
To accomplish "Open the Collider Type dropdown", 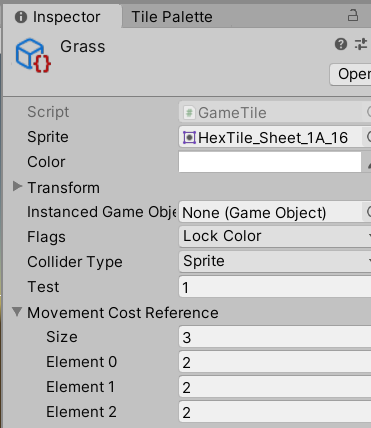I will (275, 261).
